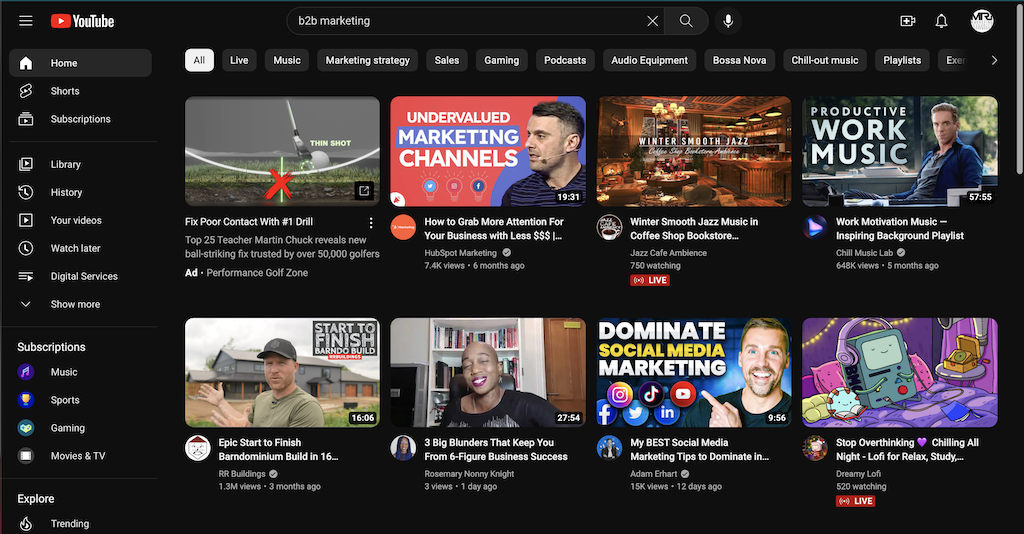Screen dimensions: 1024x534
Task: Open History in the sidebar
Action: pos(80,192)
